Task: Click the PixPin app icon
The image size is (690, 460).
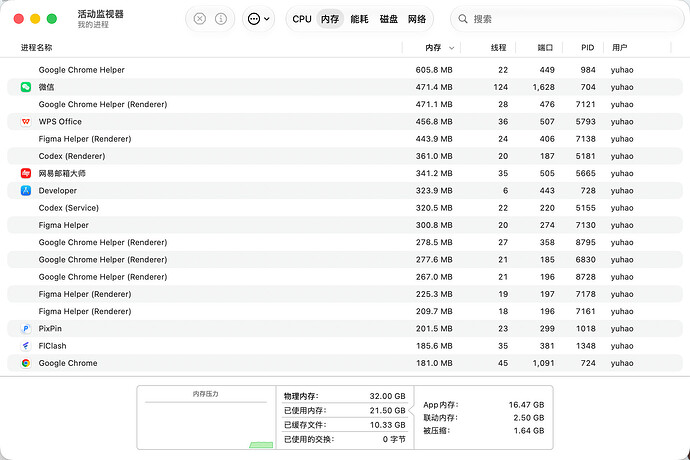Action: (x=26, y=328)
